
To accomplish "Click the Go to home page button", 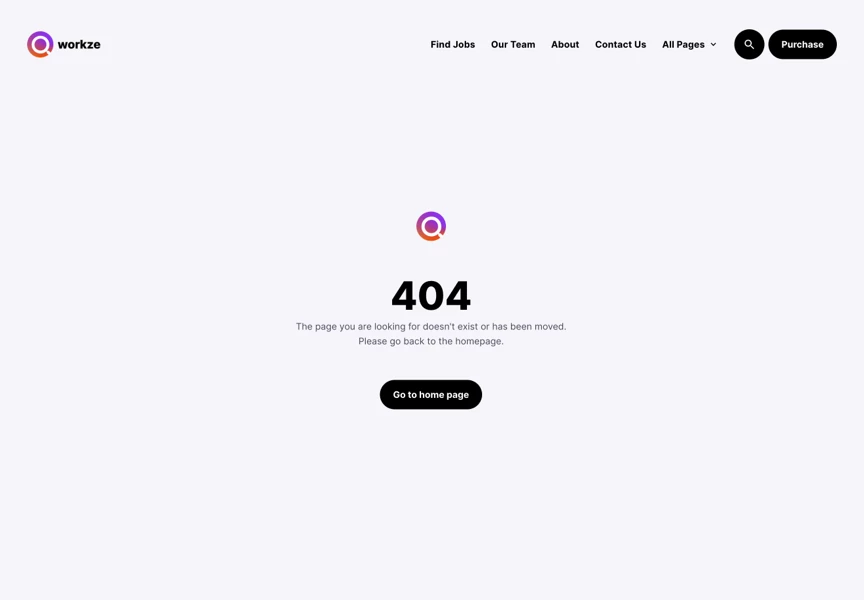I will tap(431, 394).
